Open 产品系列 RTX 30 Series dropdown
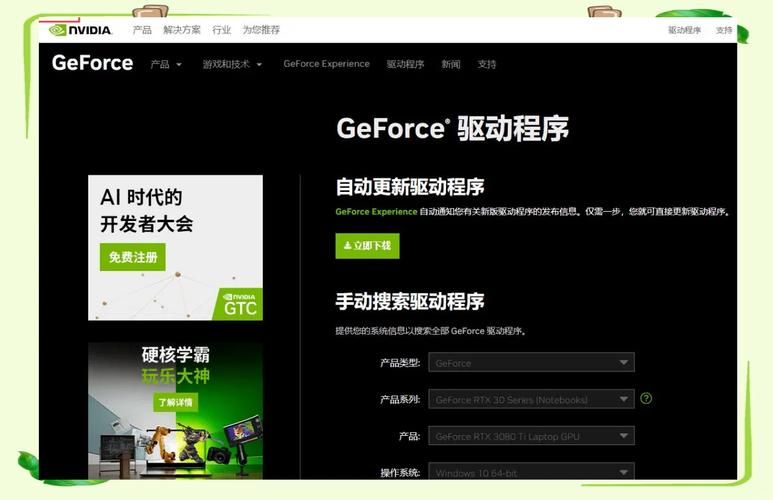This screenshot has width=773, height=500. [x=531, y=399]
